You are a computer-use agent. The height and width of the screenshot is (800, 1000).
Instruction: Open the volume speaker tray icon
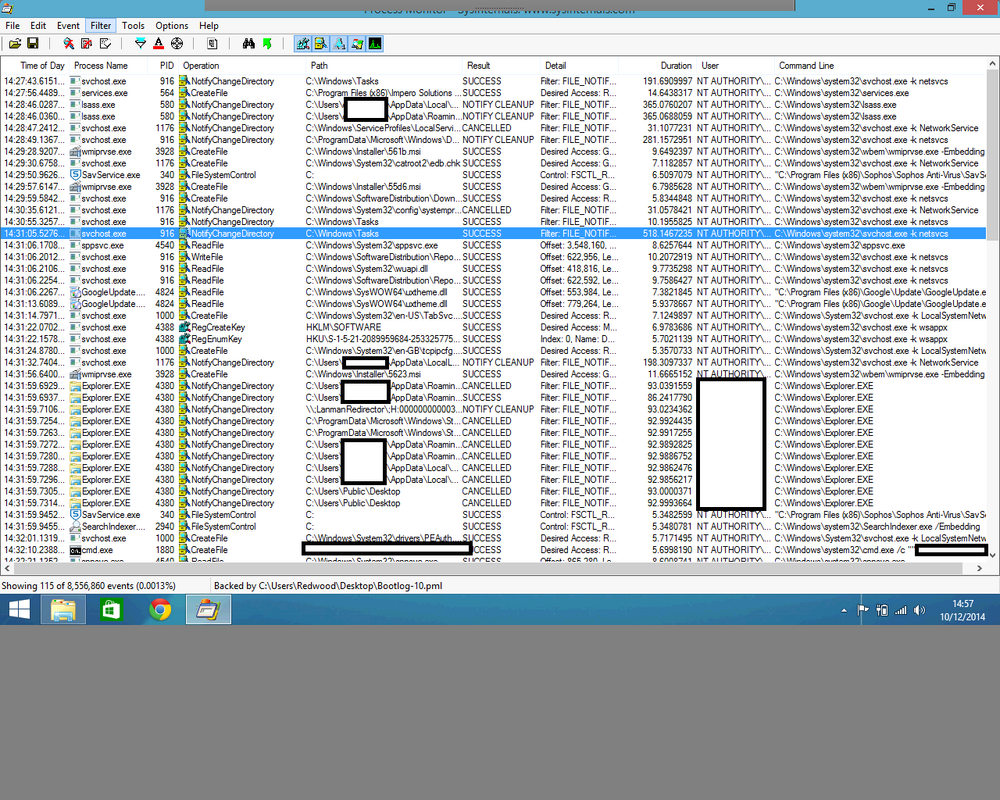[919, 611]
